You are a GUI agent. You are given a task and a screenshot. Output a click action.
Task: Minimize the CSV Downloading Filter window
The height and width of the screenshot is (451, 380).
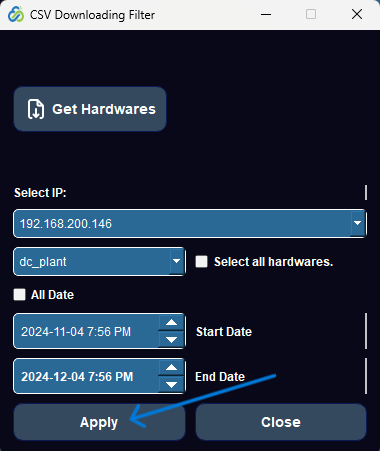(x=266, y=14)
